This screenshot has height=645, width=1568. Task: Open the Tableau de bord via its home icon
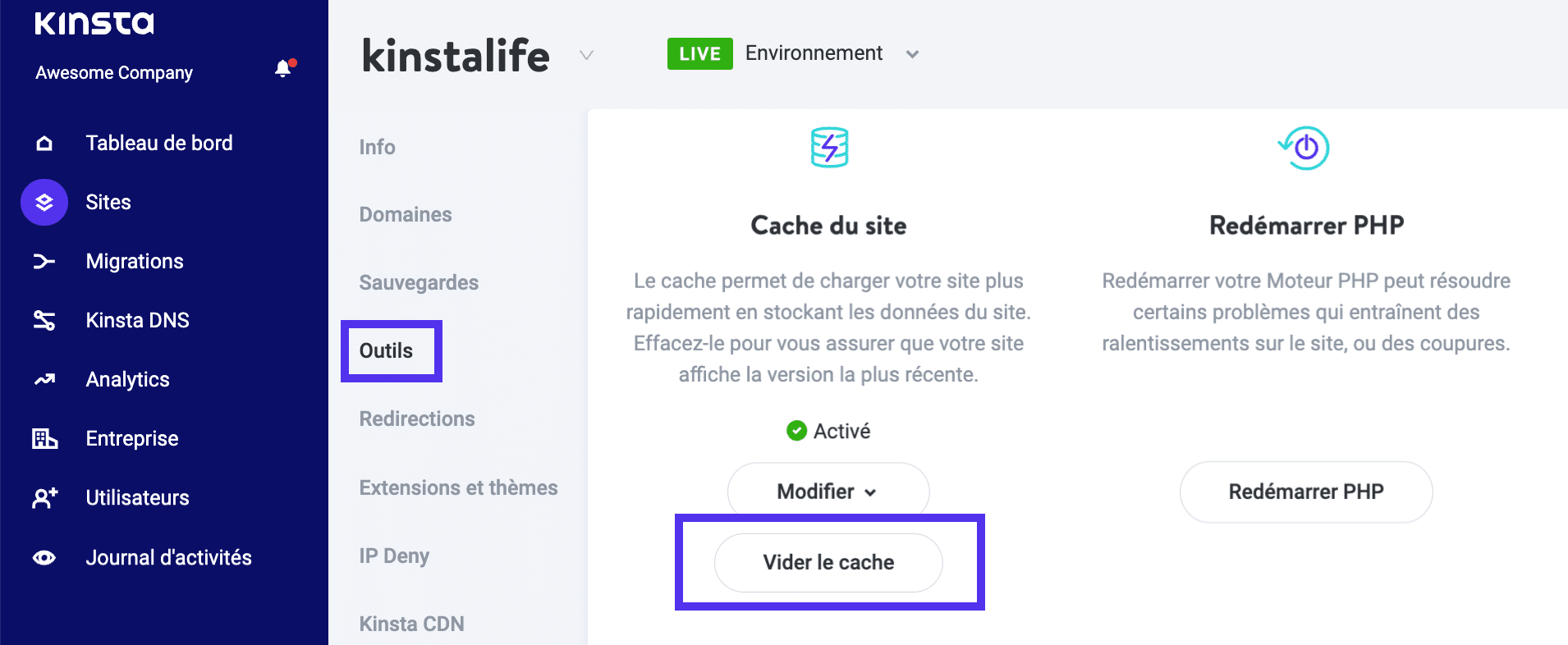pyautogui.click(x=44, y=142)
